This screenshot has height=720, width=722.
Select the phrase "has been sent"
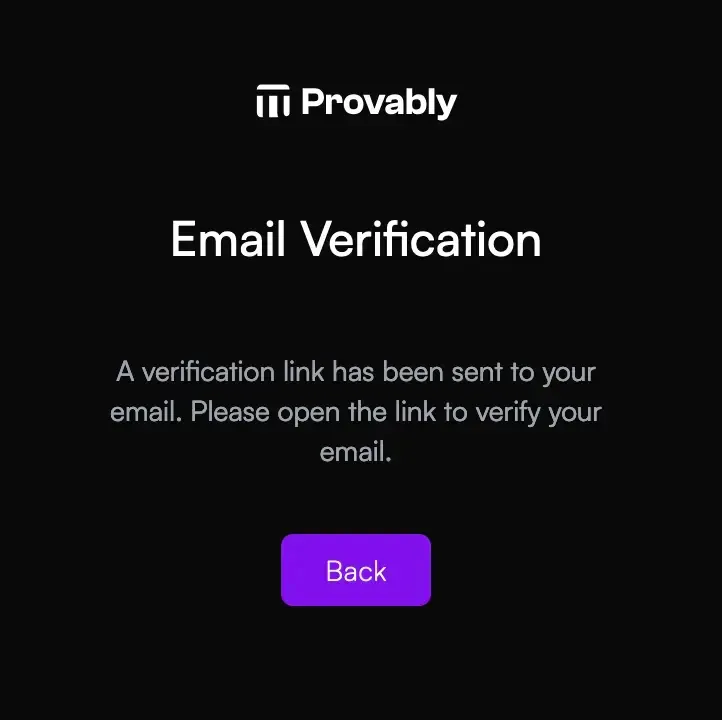tap(417, 372)
